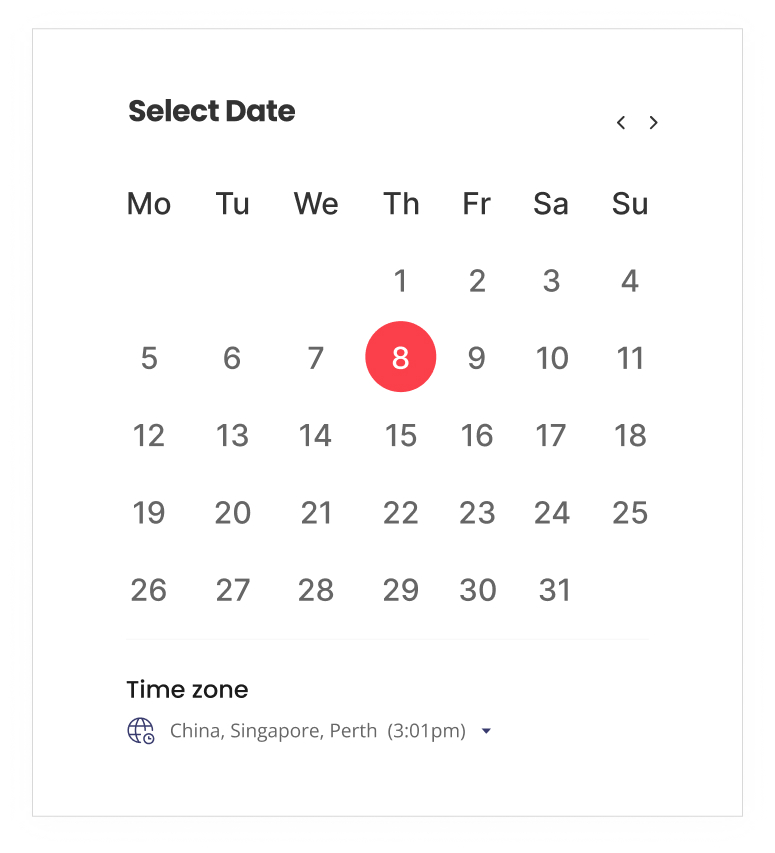Select the highlighted date 8

click(x=401, y=357)
